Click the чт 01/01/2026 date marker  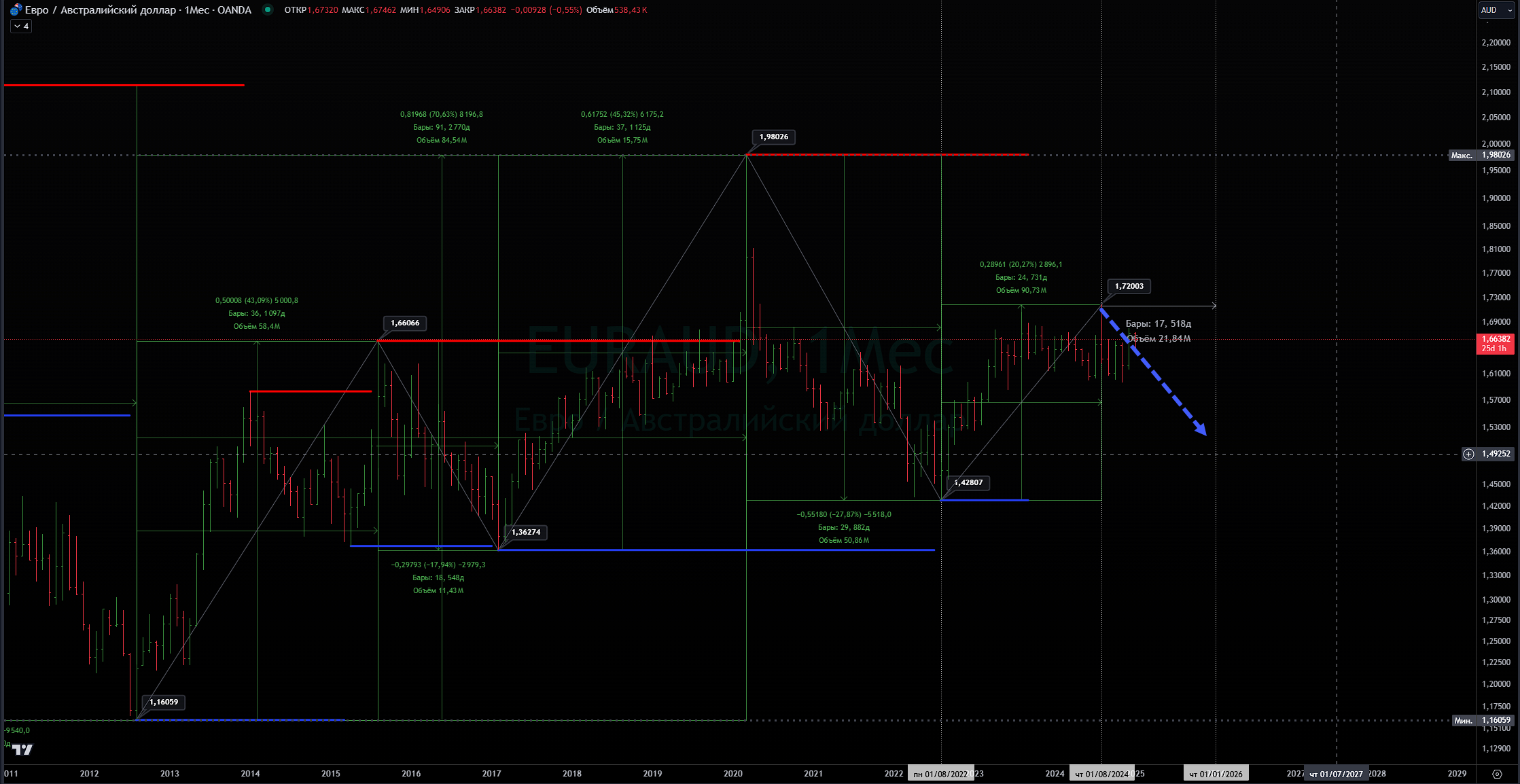[1216, 774]
